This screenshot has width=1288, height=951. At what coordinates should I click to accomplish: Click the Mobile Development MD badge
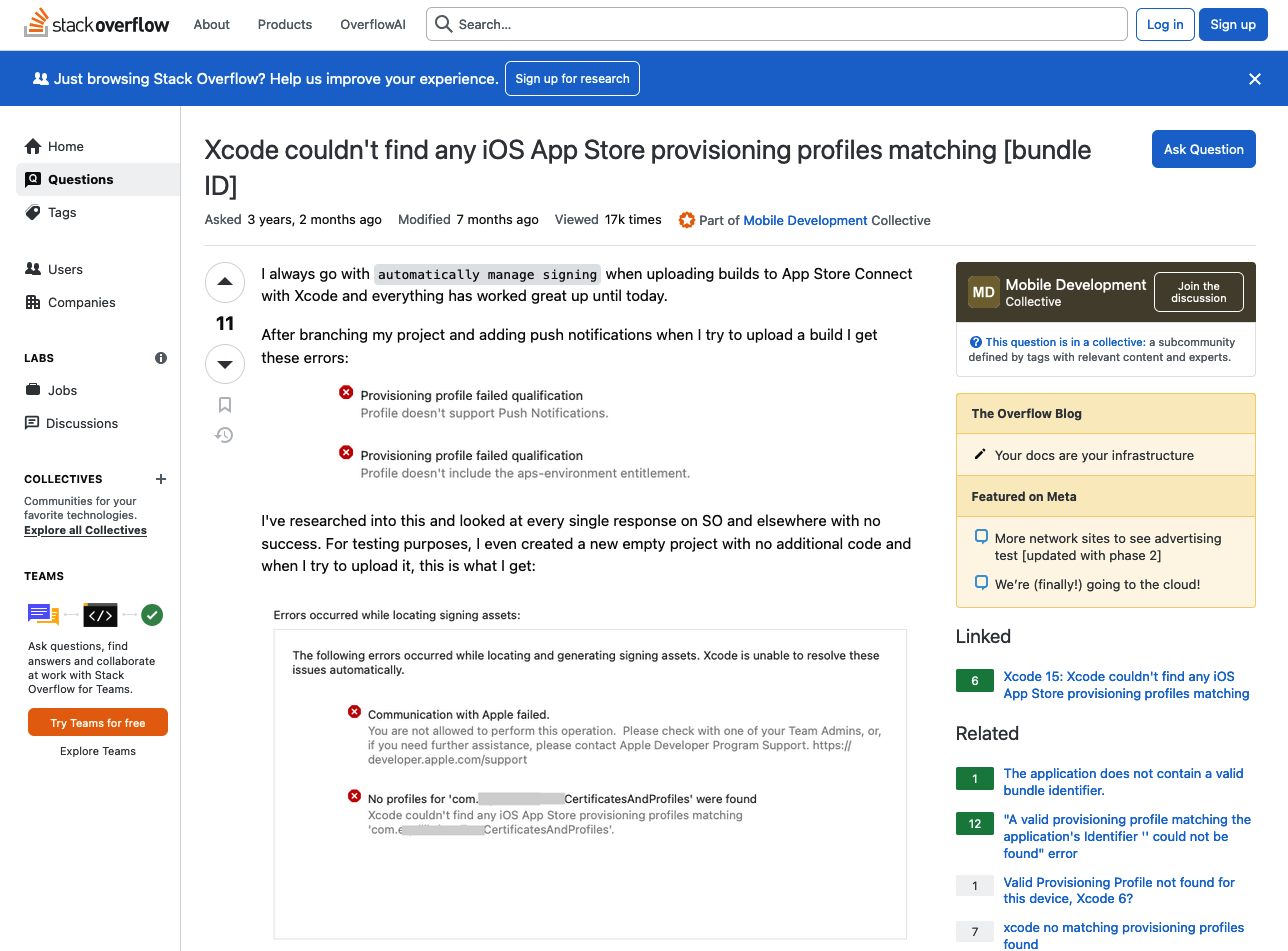pos(983,292)
